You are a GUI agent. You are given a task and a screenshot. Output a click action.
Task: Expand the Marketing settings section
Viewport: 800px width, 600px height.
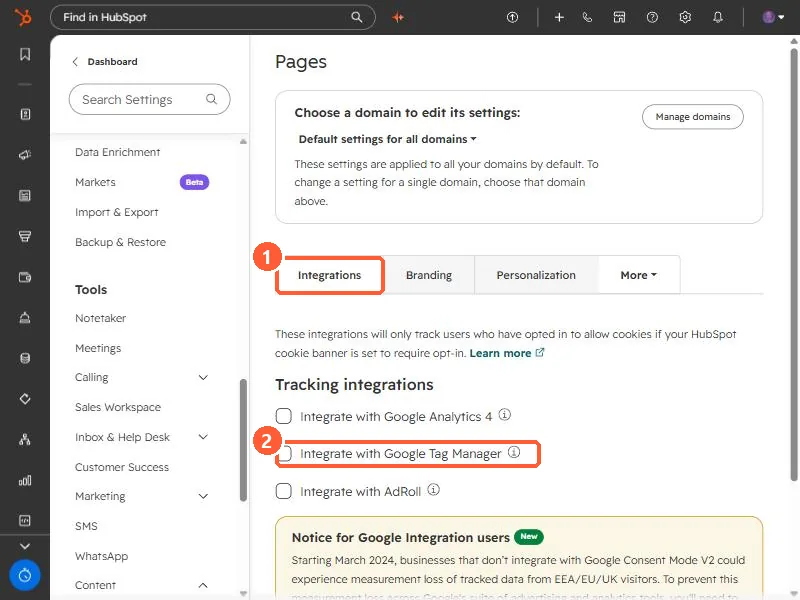pos(203,496)
